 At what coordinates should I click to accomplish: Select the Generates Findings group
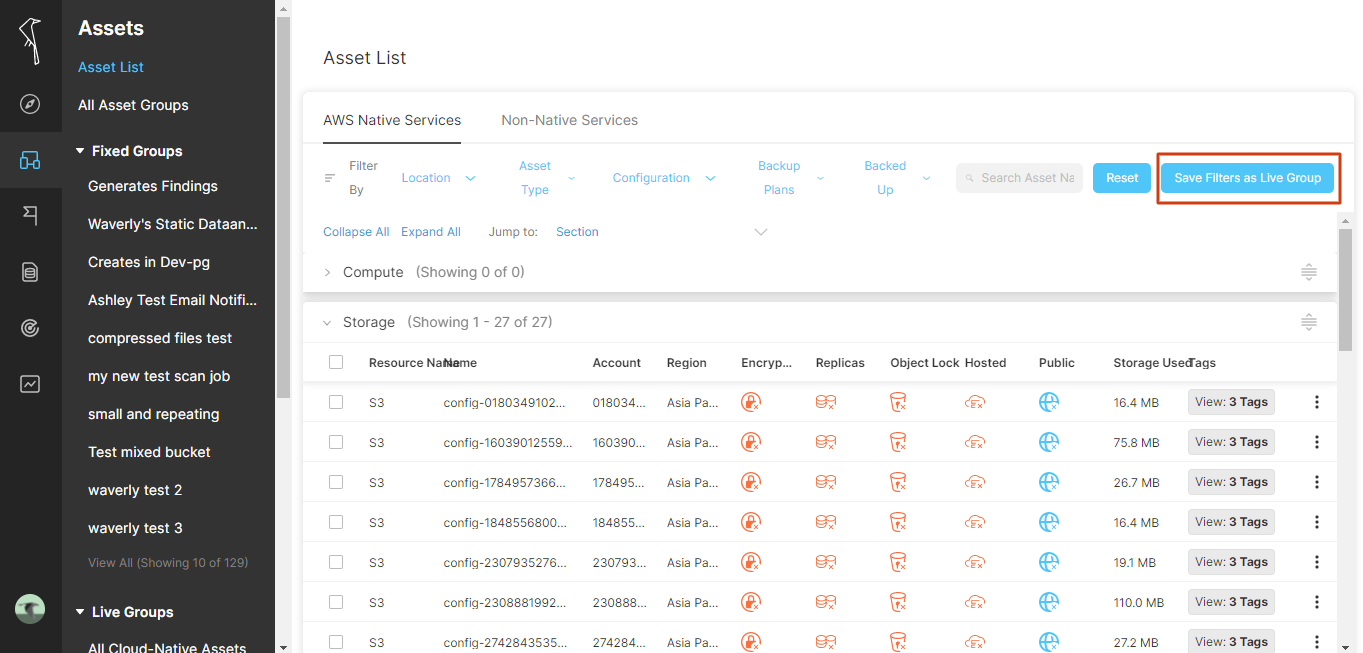(x=153, y=186)
